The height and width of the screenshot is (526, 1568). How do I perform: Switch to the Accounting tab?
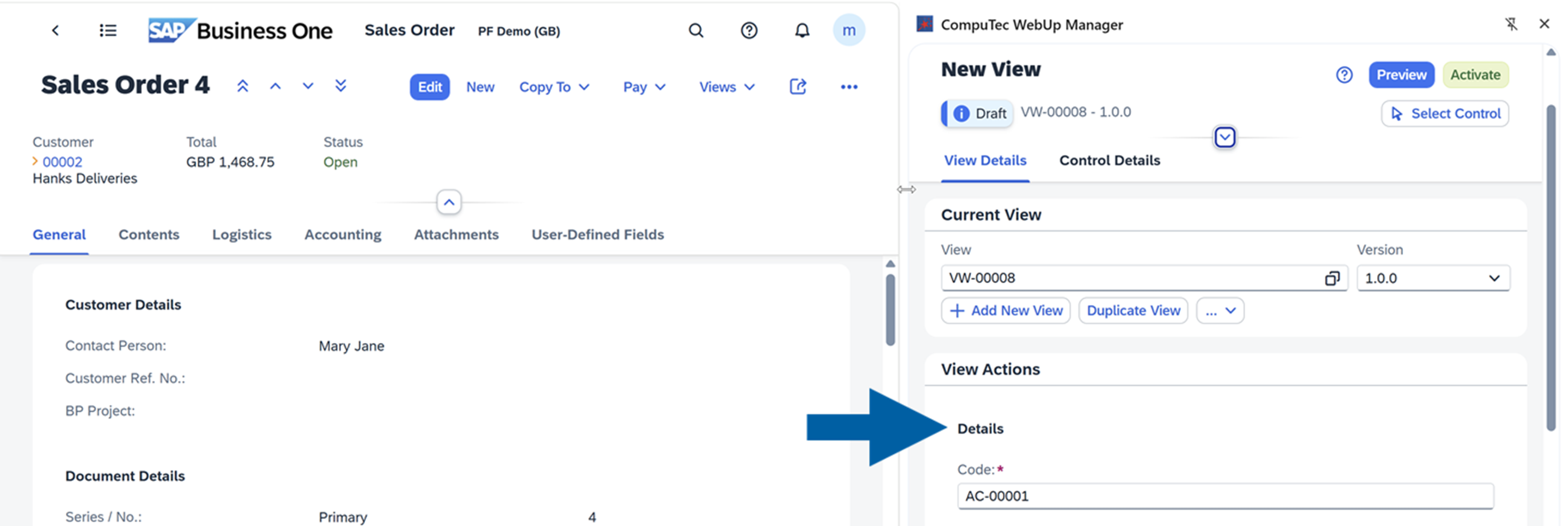[x=342, y=235]
